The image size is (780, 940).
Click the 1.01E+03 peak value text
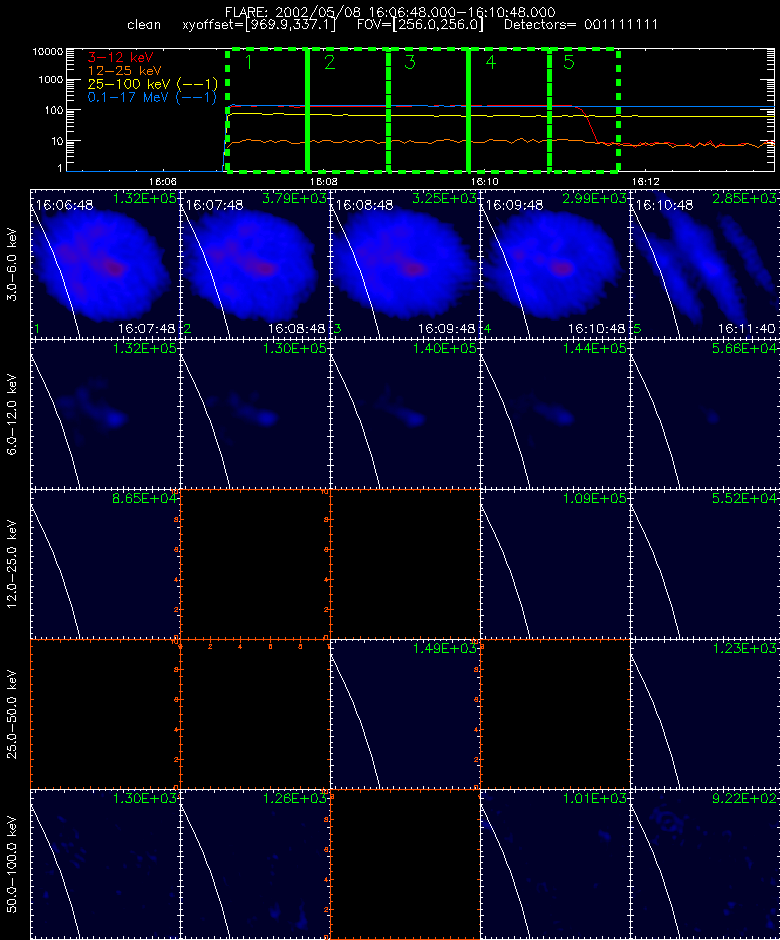pos(594,798)
